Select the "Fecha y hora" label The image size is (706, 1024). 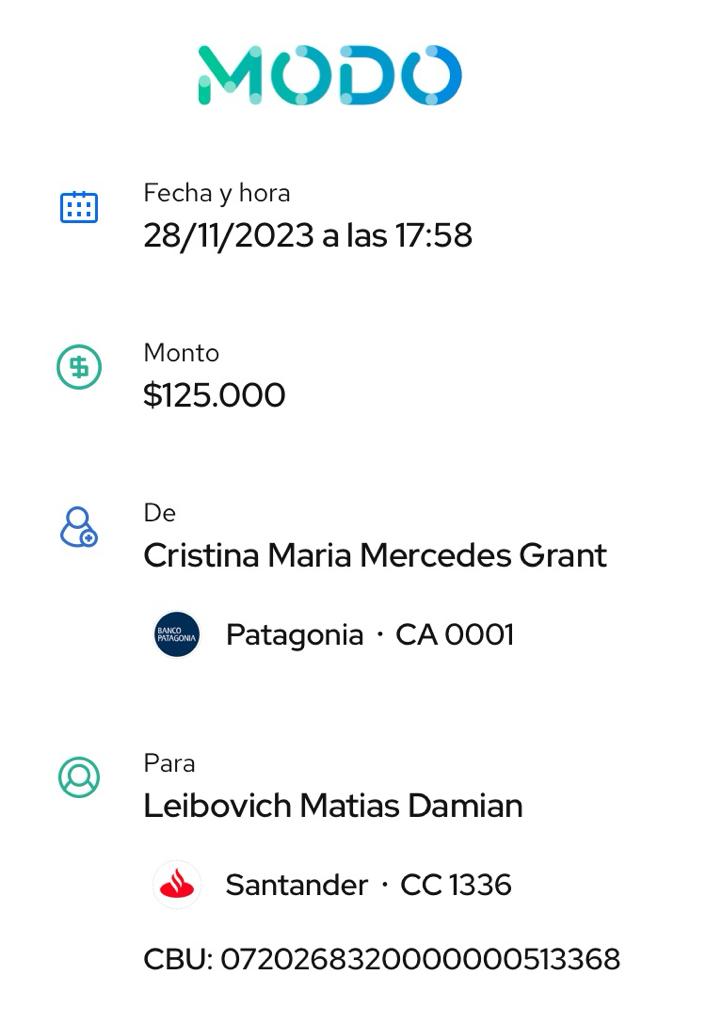pyautogui.click(x=217, y=192)
